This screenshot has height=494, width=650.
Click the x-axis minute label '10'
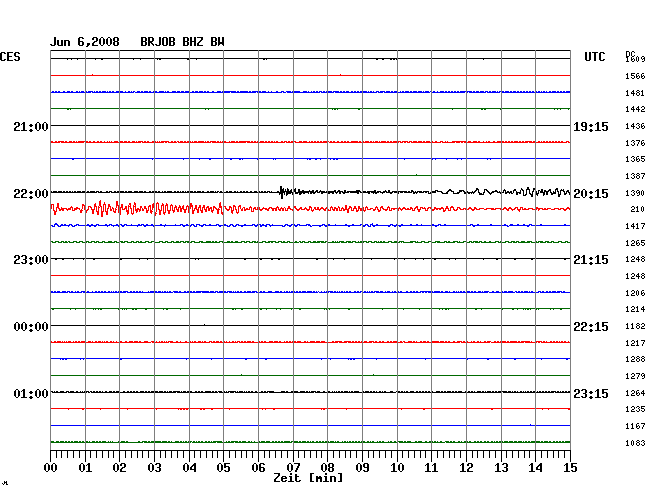tap(397, 467)
